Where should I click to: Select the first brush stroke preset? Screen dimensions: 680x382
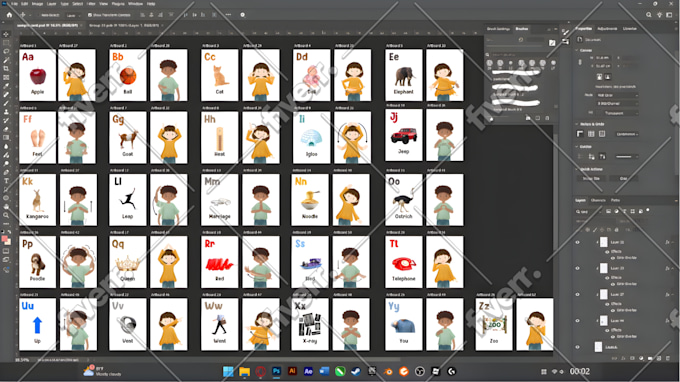pos(516,73)
